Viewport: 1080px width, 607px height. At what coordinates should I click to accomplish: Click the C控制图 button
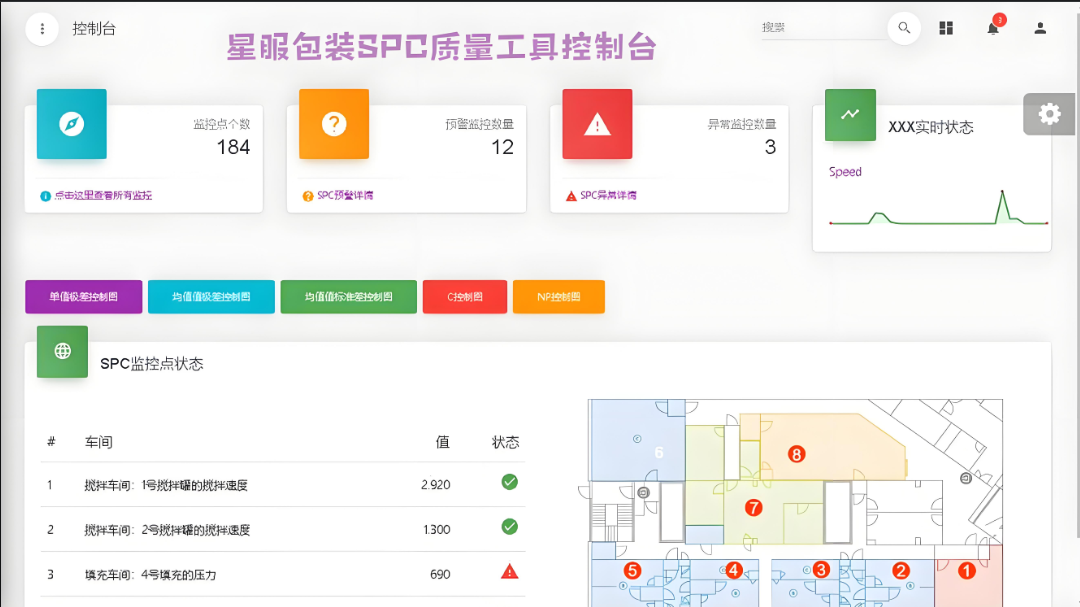[x=465, y=296]
